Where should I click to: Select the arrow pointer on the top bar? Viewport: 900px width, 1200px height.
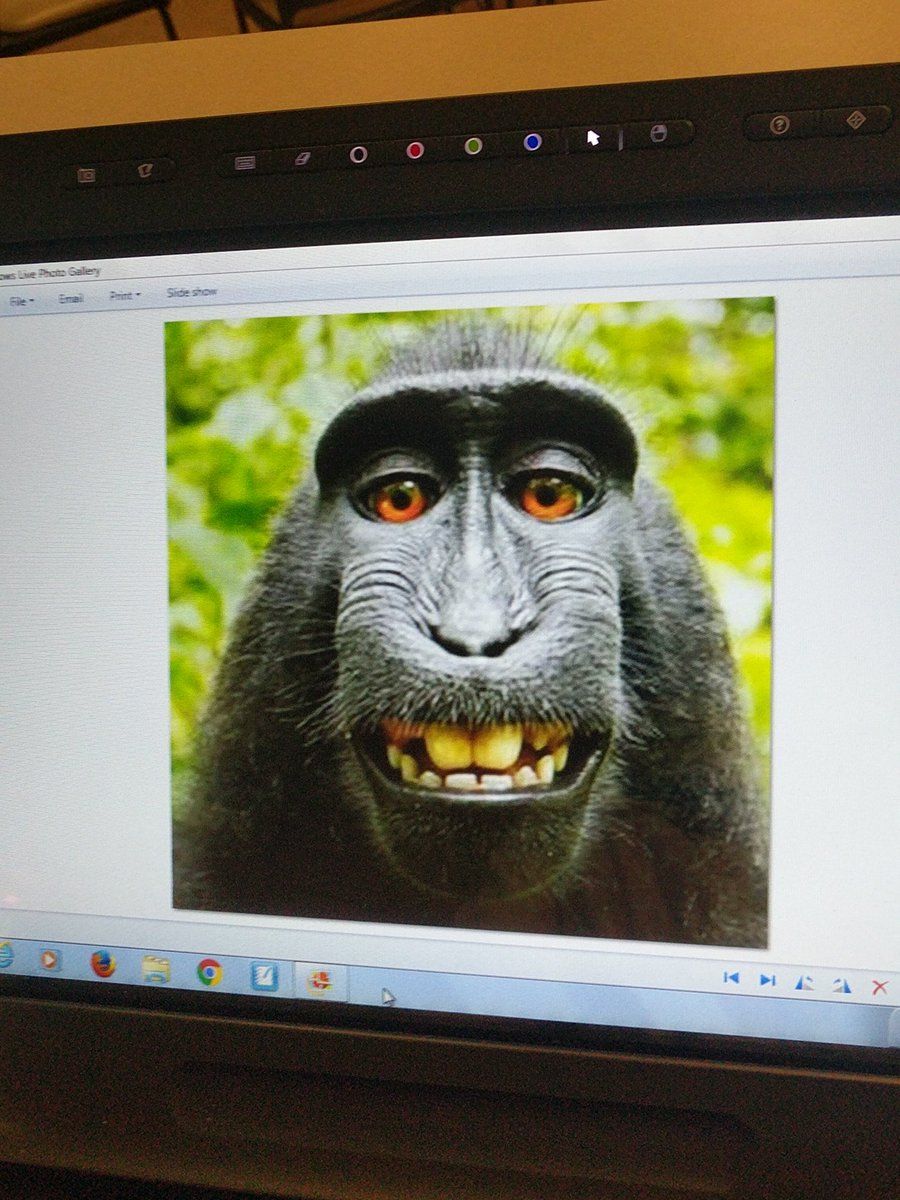click(593, 138)
